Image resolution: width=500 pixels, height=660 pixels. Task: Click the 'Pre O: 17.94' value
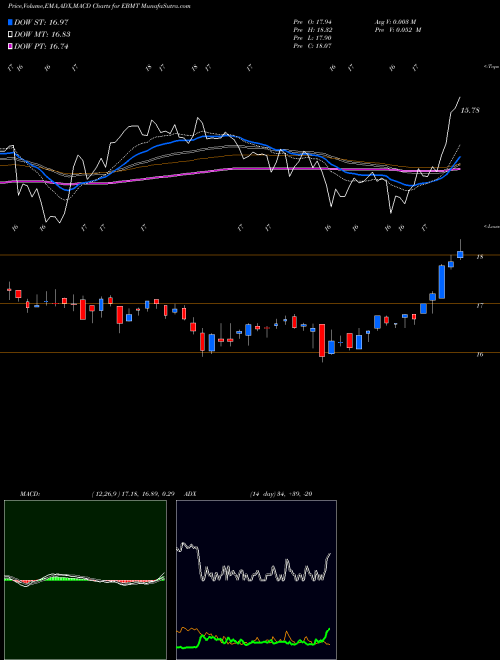point(313,21)
